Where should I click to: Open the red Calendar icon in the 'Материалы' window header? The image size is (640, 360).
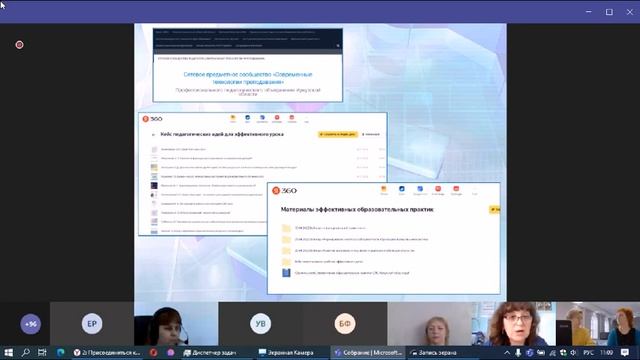(438, 190)
